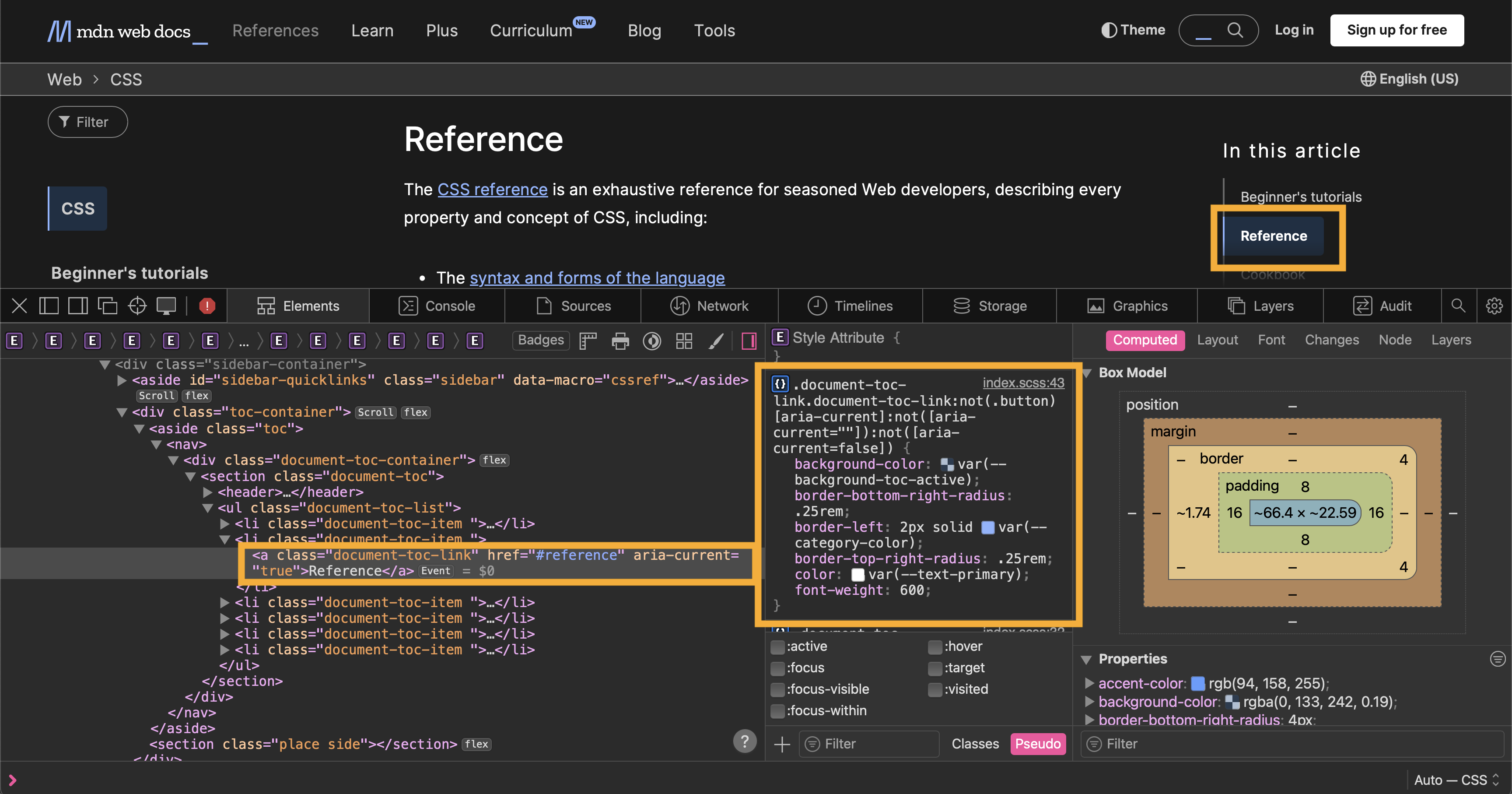This screenshot has width=1512, height=794.
Task: Click the Badges button in Elements toolbar
Action: point(541,340)
